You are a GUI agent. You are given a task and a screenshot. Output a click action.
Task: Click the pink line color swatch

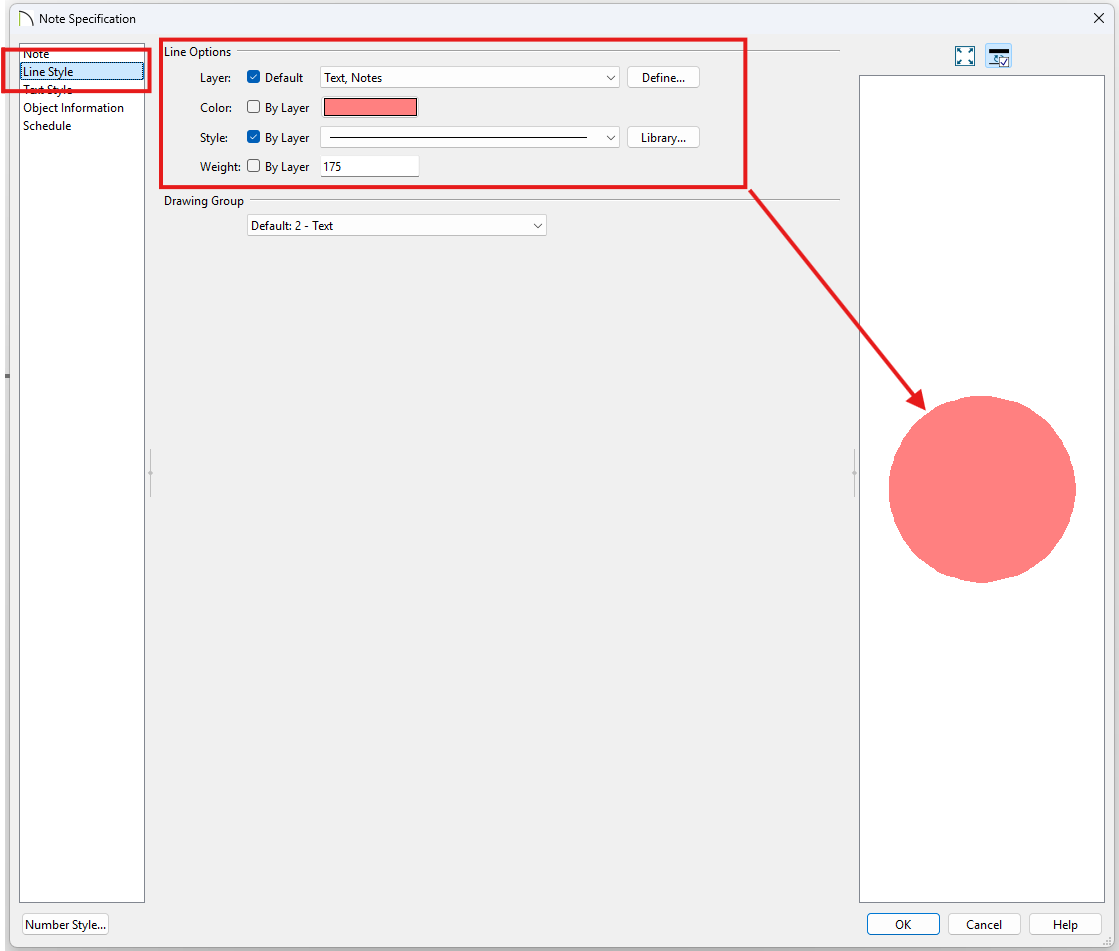click(x=370, y=107)
